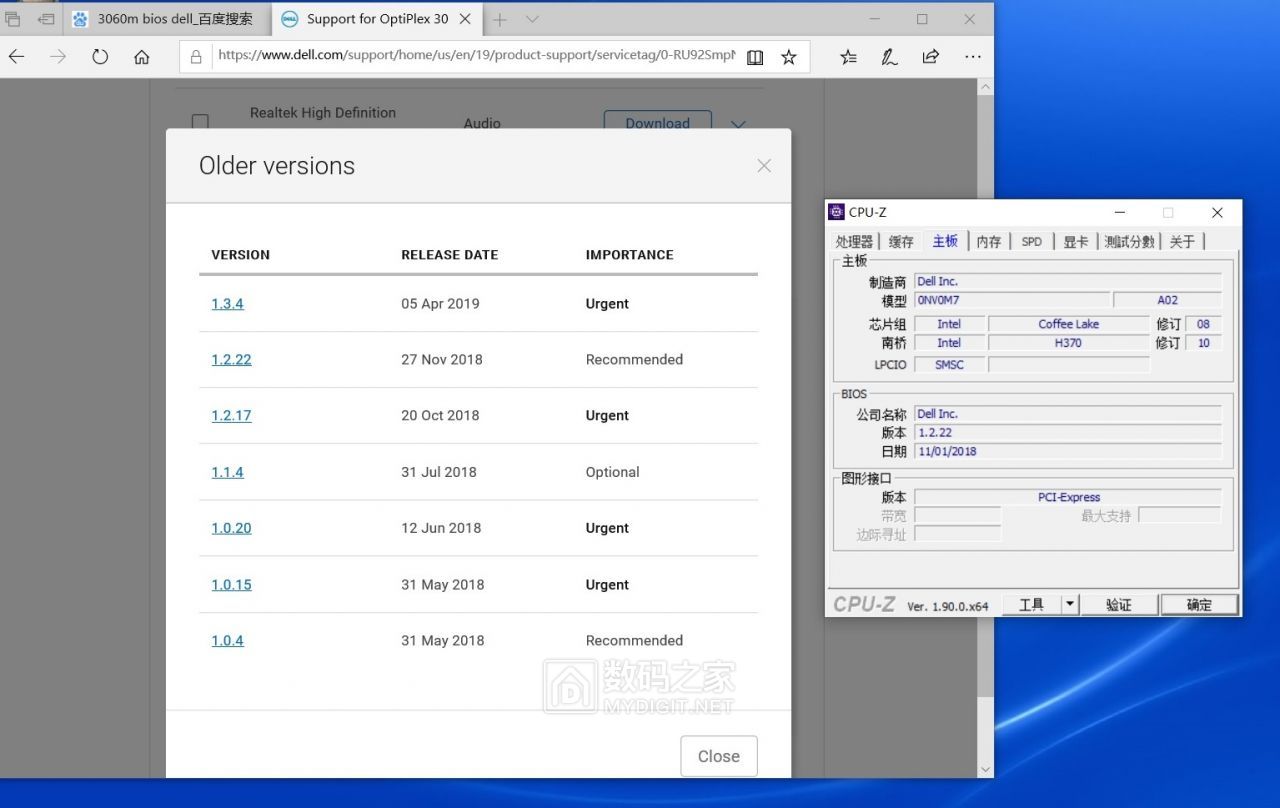The height and width of the screenshot is (808, 1280).
Task: Minimize the CPU-Z window
Action: [1120, 212]
